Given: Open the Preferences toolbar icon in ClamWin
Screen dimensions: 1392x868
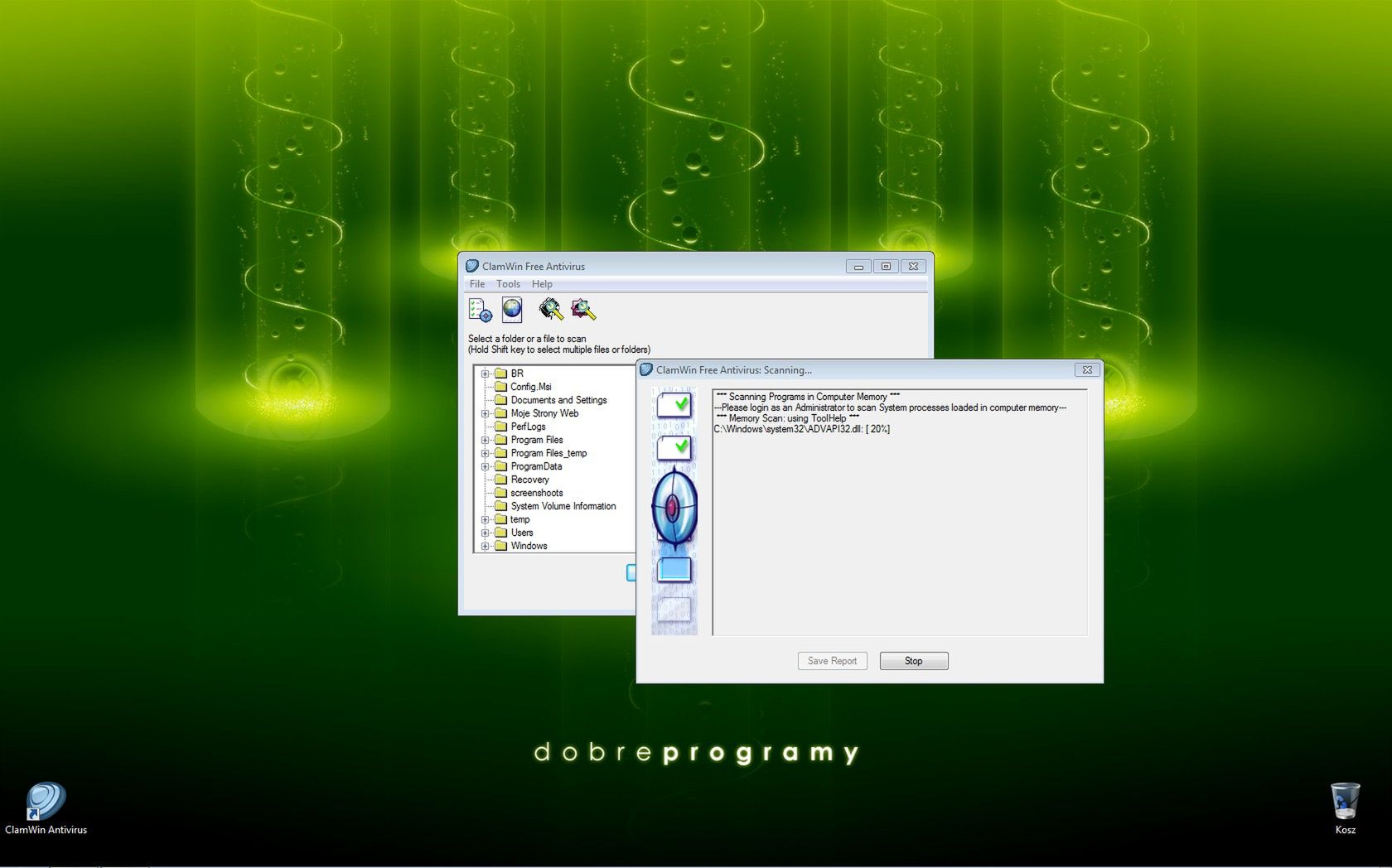Looking at the screenshot, I should [480, 310].
